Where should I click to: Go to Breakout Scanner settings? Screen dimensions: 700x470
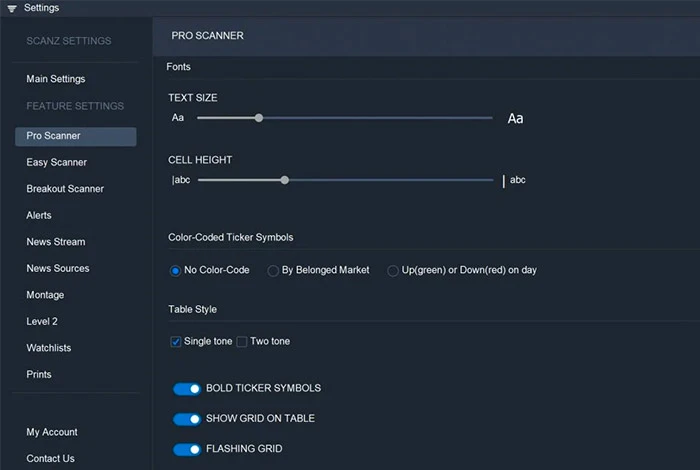(65, 189)
